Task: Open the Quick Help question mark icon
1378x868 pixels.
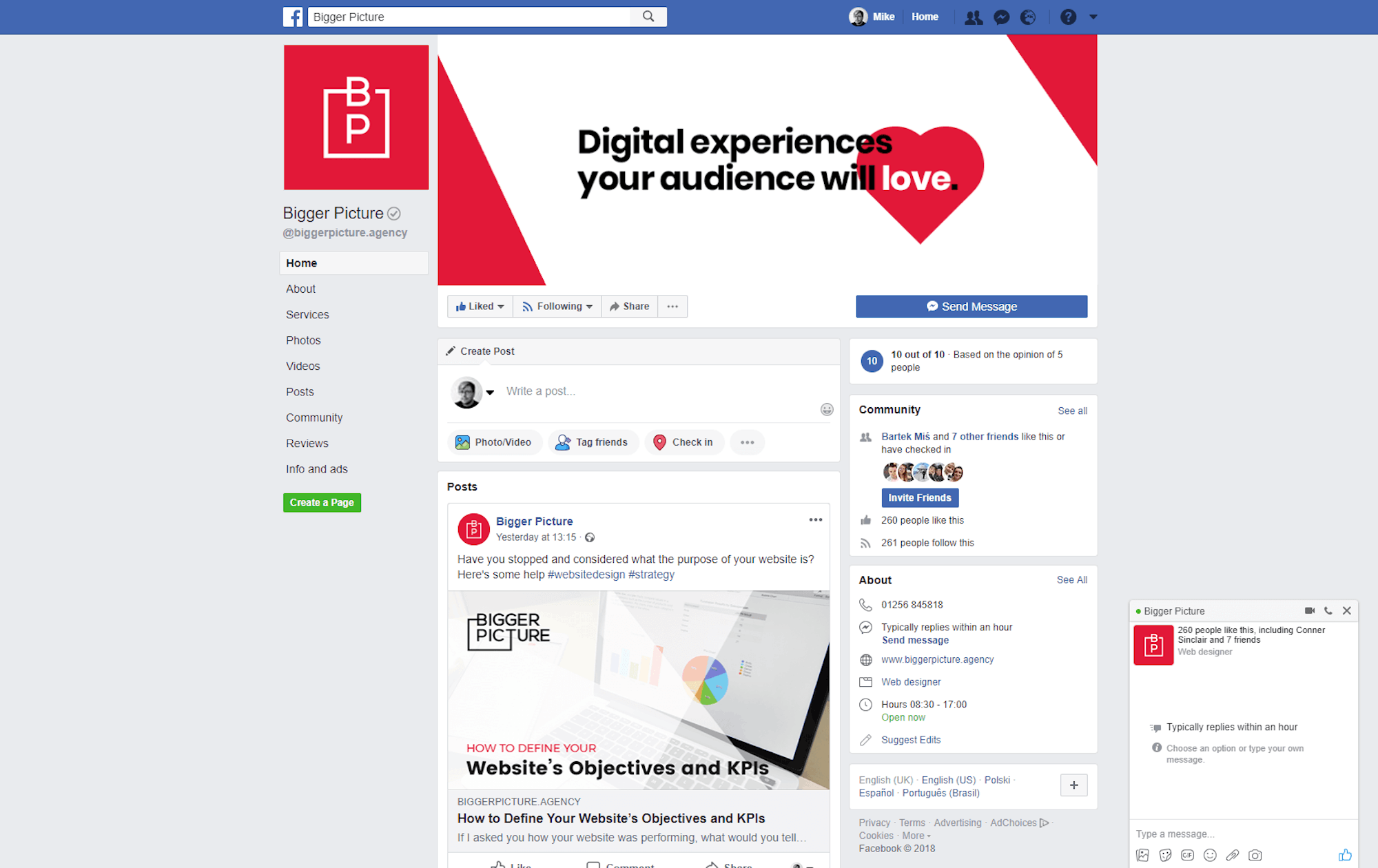Action: [x=1068, y=17]
